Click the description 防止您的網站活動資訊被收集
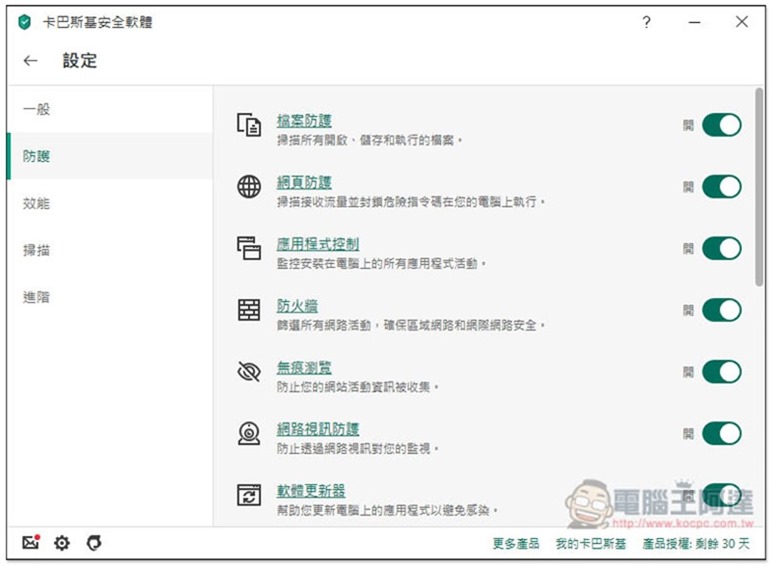Screen dimensions: 772x566 [x=357, y=387]
